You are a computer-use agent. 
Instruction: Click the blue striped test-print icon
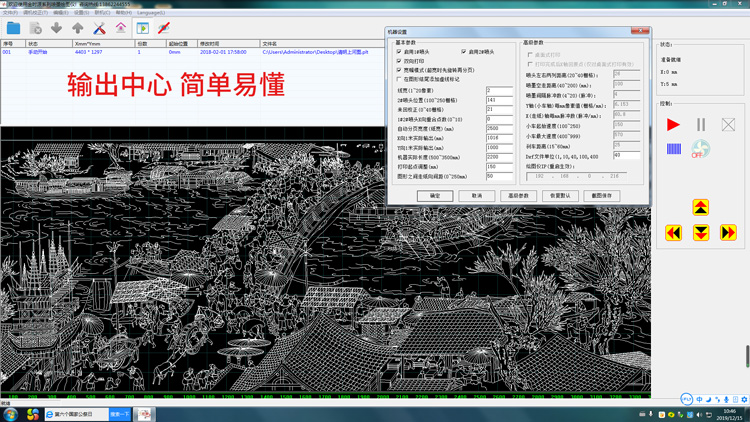tap(673, 149)
